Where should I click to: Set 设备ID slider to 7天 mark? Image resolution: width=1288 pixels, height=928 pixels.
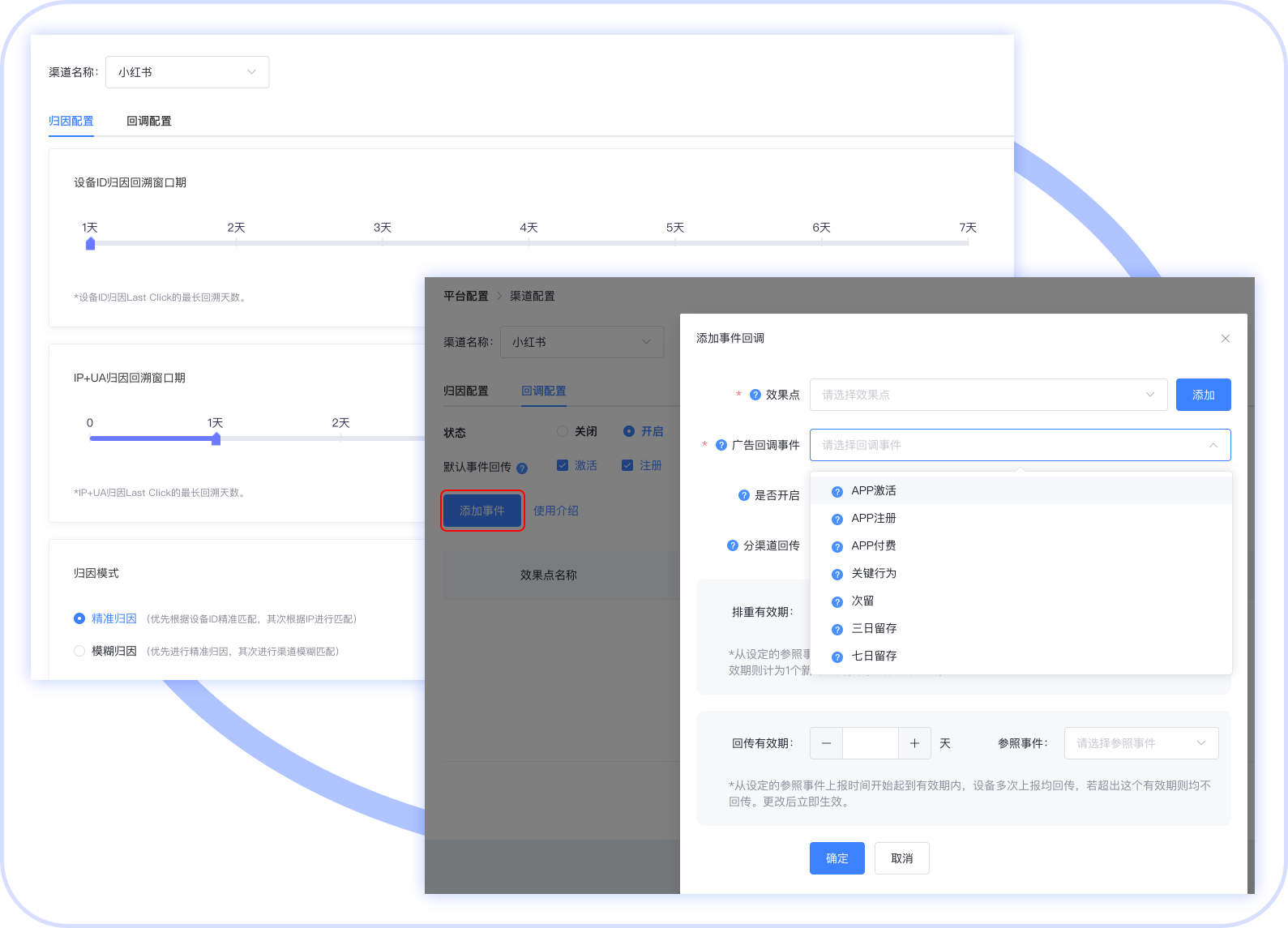click(x=968, y=242)
